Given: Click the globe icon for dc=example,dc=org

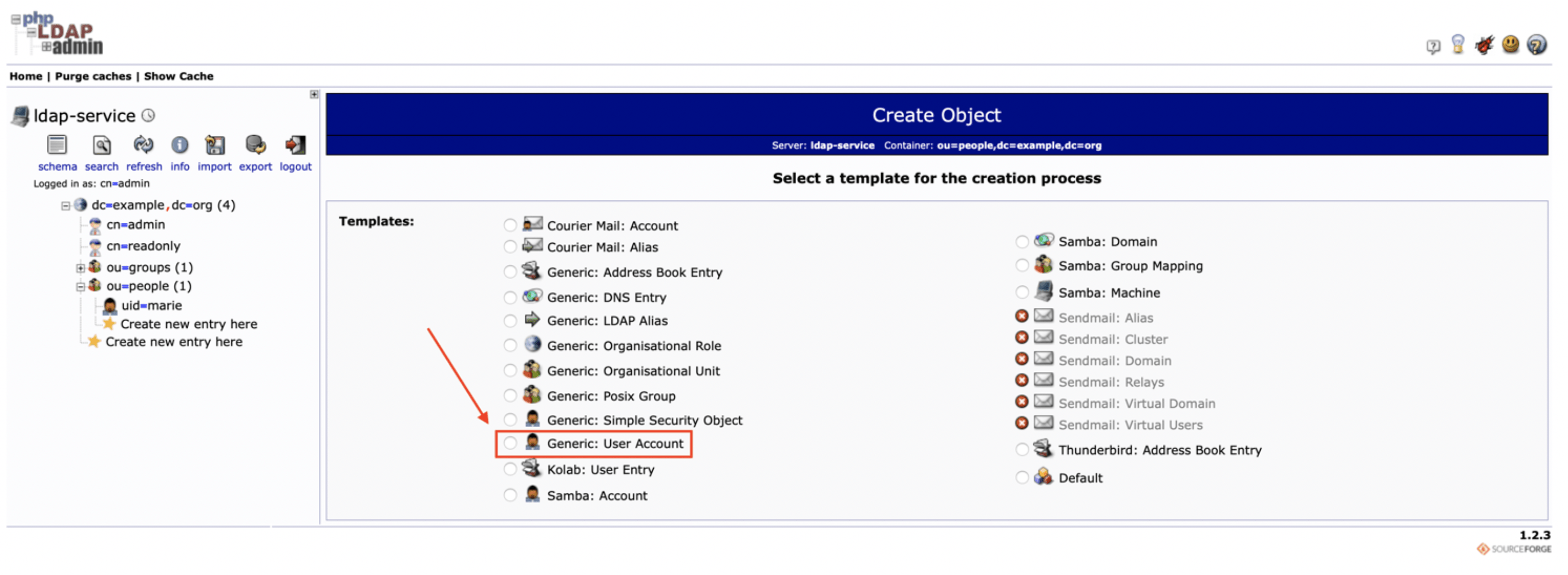Looking at the screenshot, I should (x=81, y=205).
